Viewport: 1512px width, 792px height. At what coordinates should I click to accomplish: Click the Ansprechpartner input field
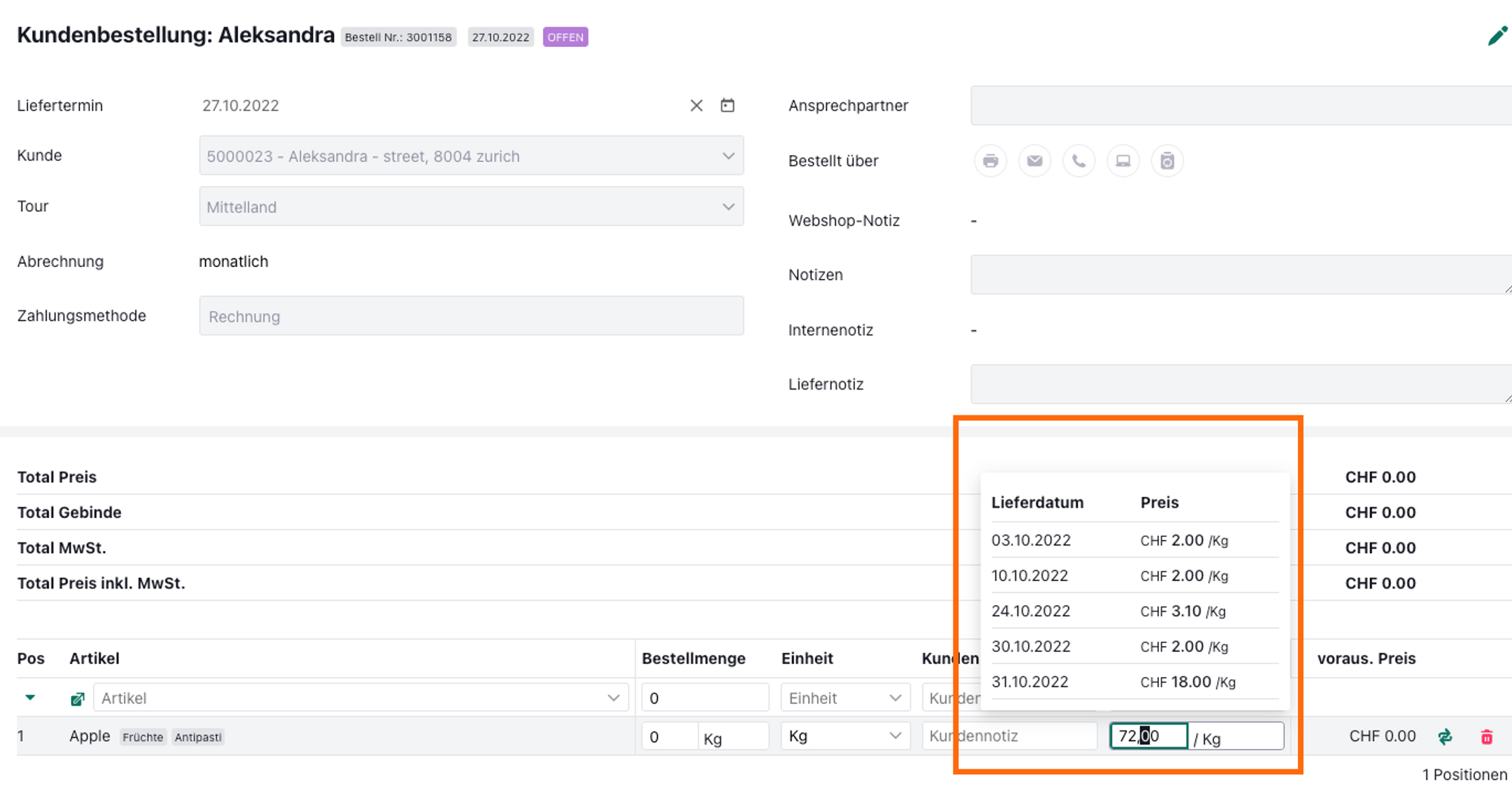click(1240, 106)
